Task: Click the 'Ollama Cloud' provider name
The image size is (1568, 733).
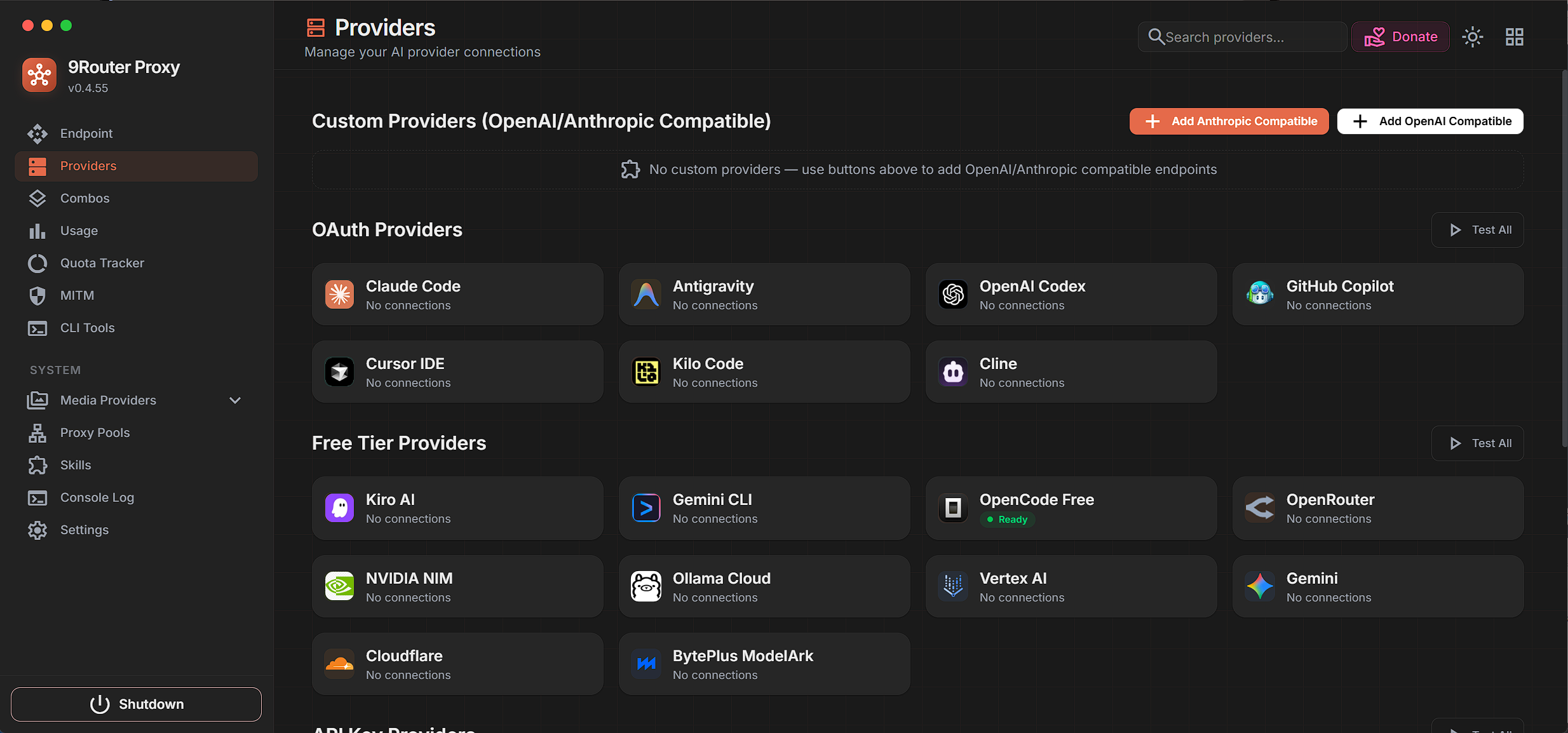Action: coord(722,579)
